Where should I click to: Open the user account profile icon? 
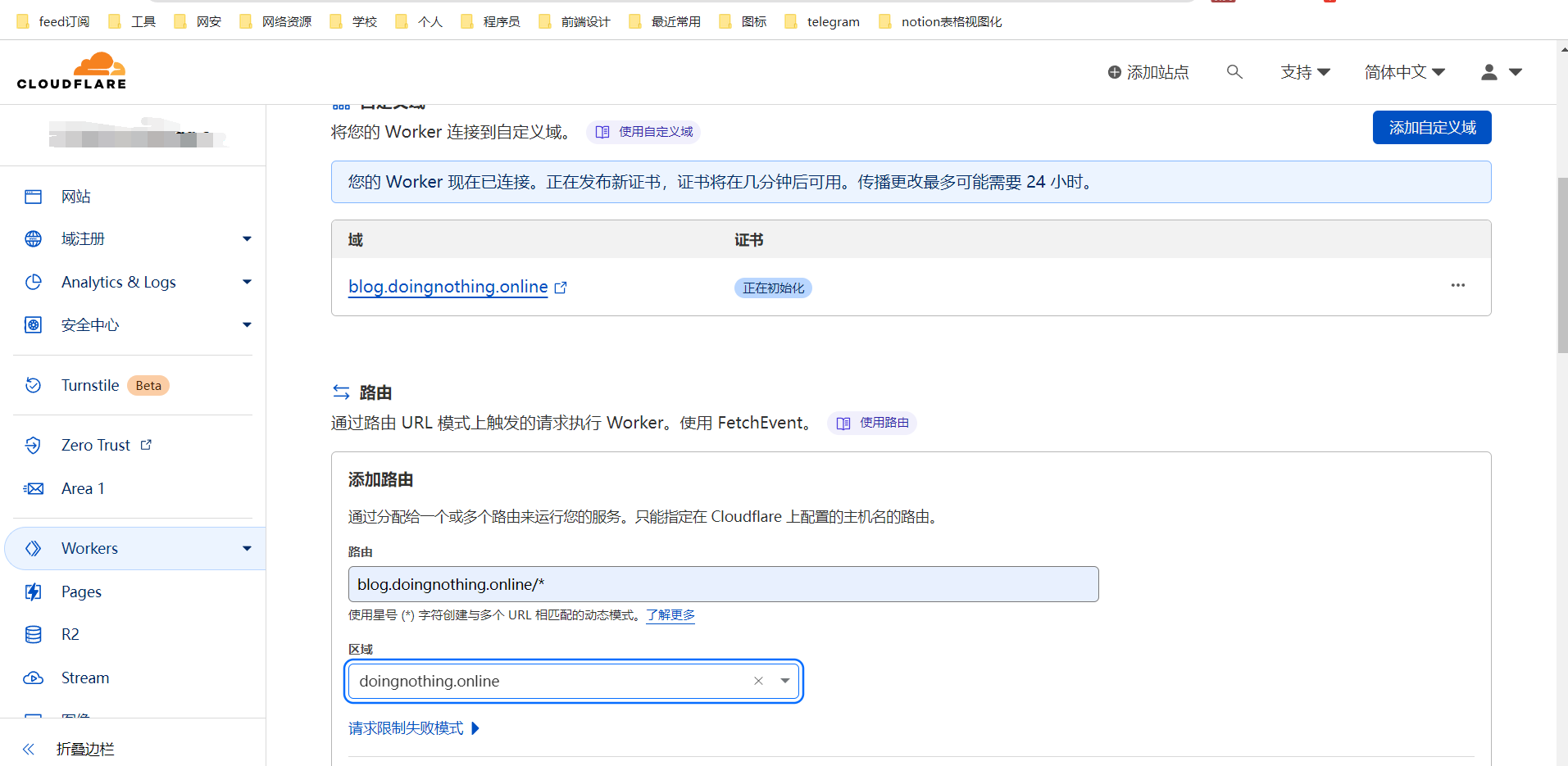pos(1488,72)
